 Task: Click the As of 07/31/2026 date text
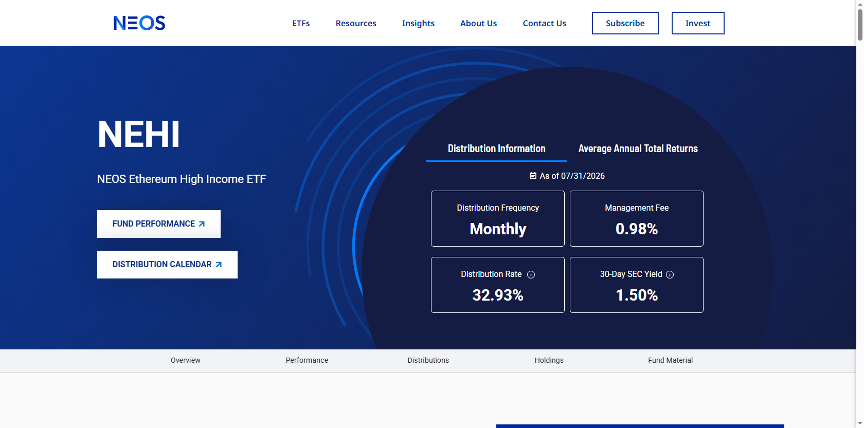pyautogui.click(x=572, y=176)
